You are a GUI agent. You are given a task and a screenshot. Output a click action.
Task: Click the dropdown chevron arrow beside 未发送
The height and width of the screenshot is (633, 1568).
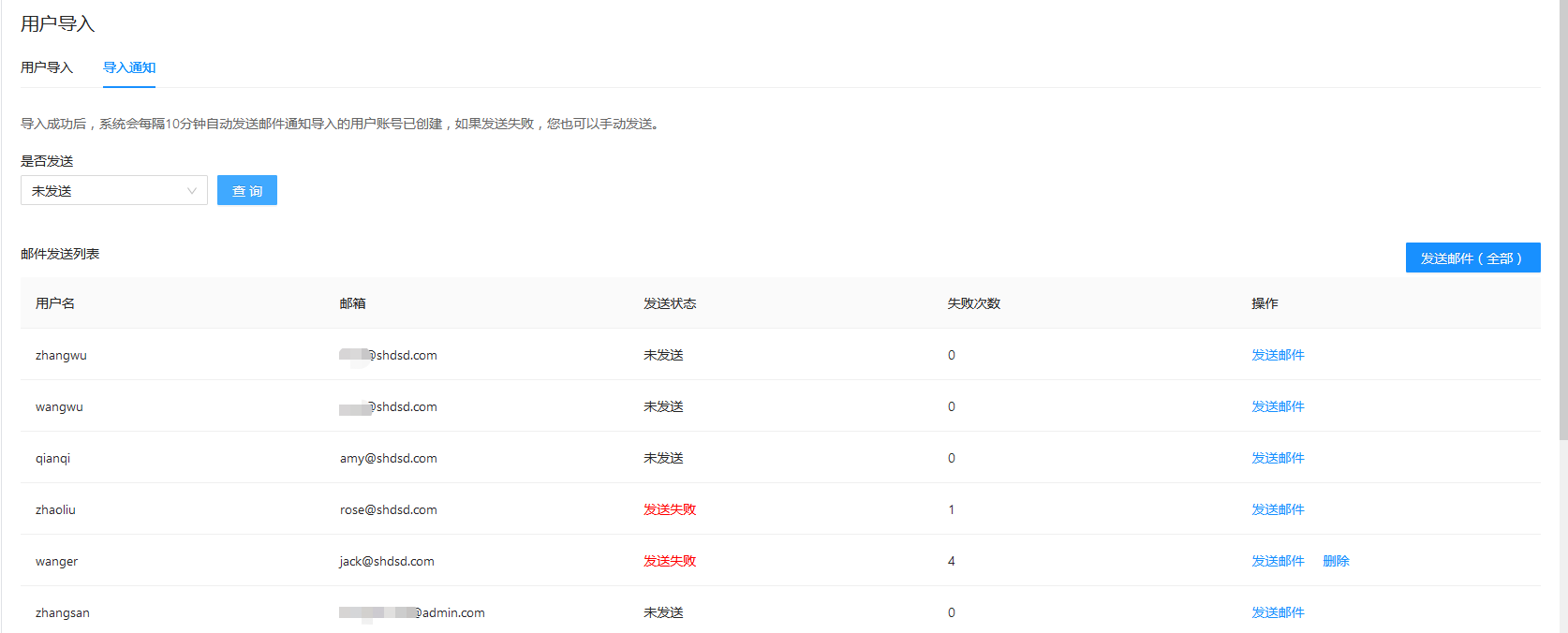(192, 191)
